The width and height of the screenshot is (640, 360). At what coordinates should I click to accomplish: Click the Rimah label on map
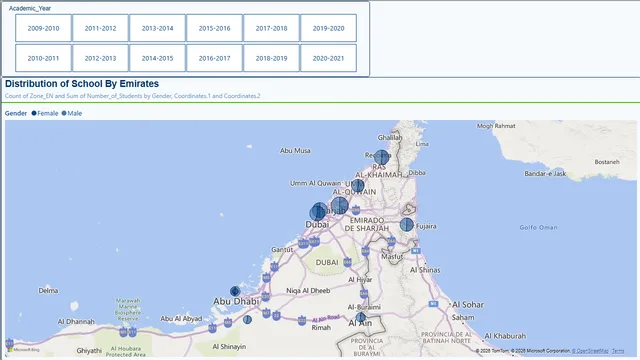tap(321, 327)
